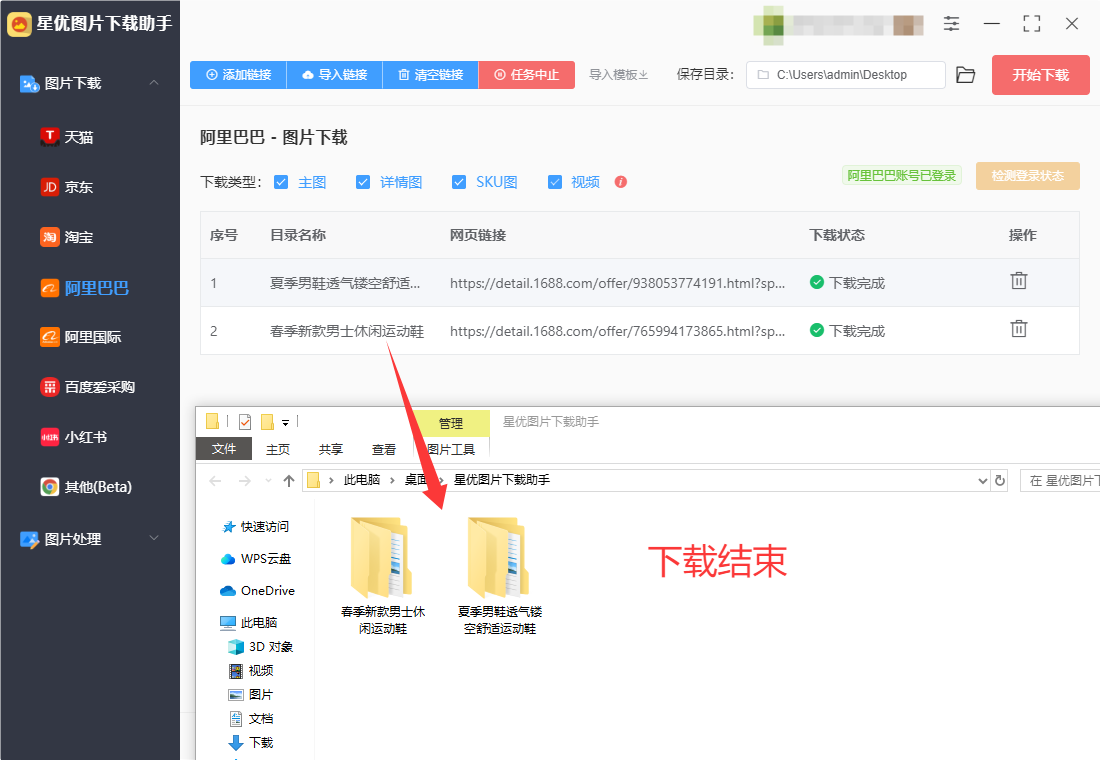Click the Explorer search box
Image resolution: width=1100 pixels, height=760 pixels.
(1060, 481)
